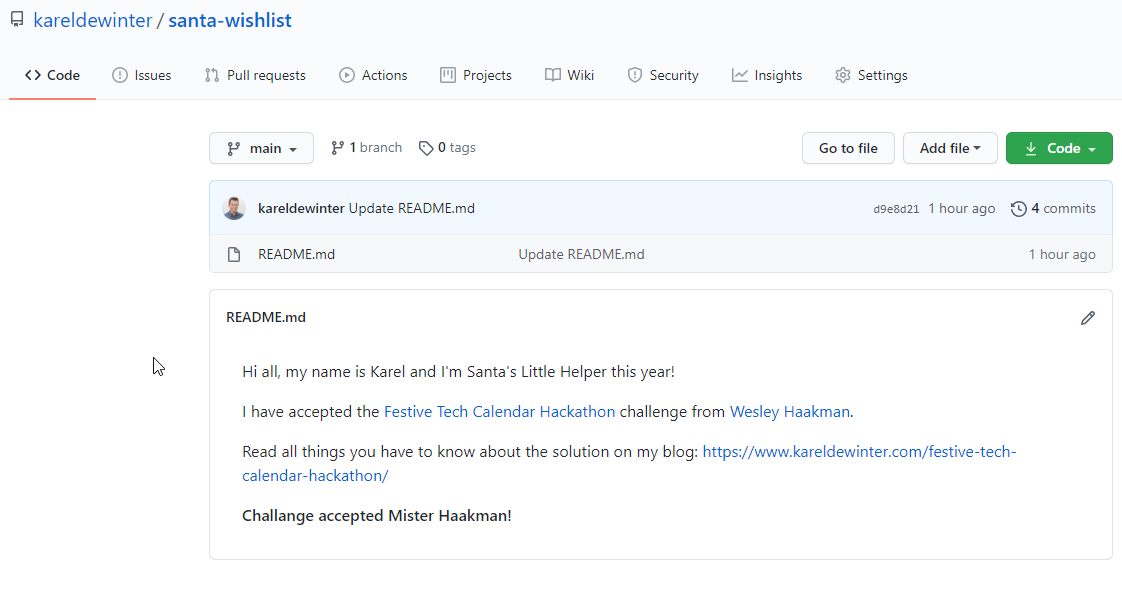
Task: Click the Go to file button
Action: (x=848, y=148)
